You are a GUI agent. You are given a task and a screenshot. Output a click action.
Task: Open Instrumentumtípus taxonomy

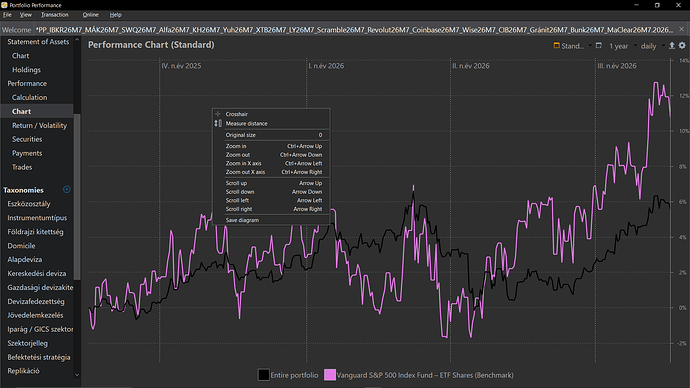click(37, 218)
